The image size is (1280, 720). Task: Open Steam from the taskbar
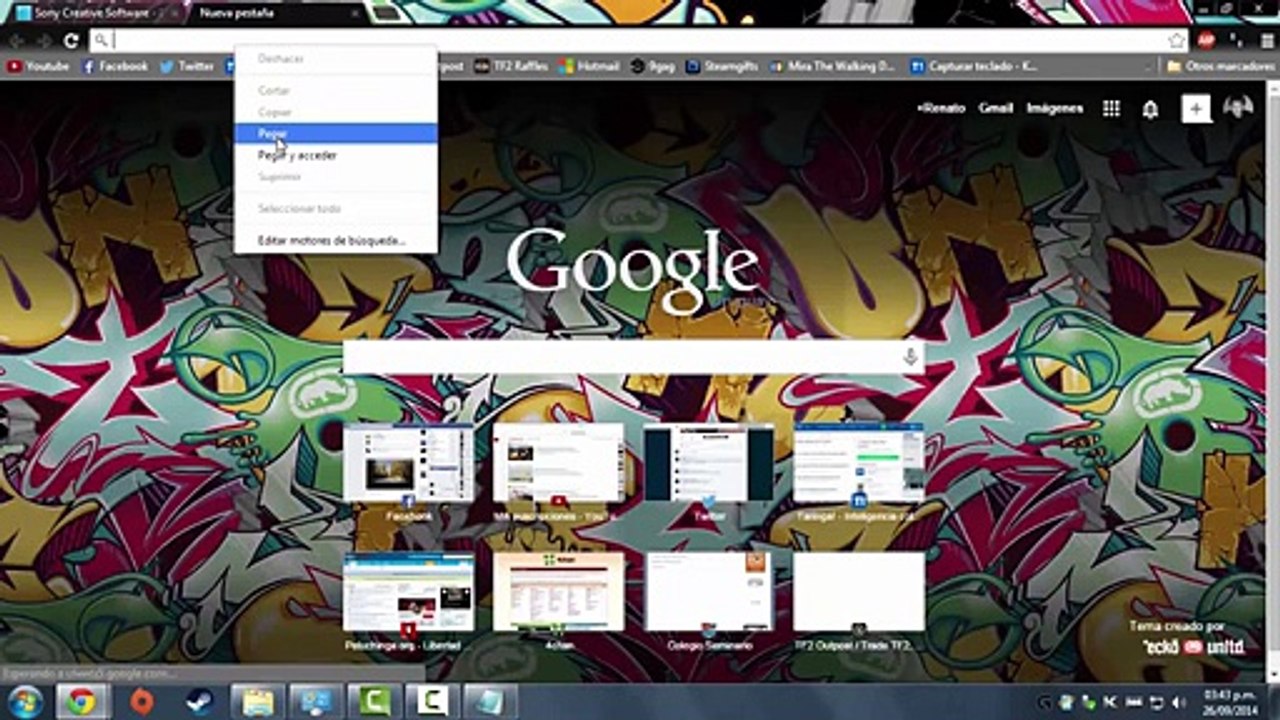tap(201, 702)
